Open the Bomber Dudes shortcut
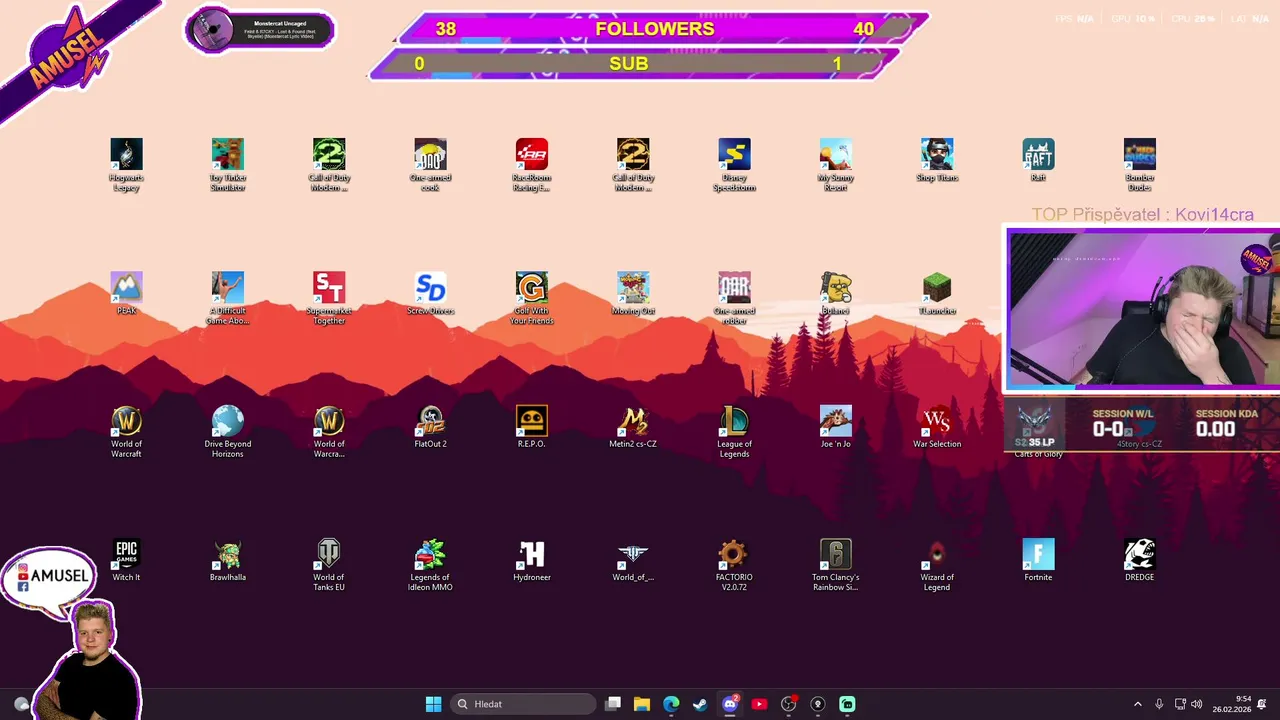This screenshot has height=720, width=1280. coord(1139,165)
